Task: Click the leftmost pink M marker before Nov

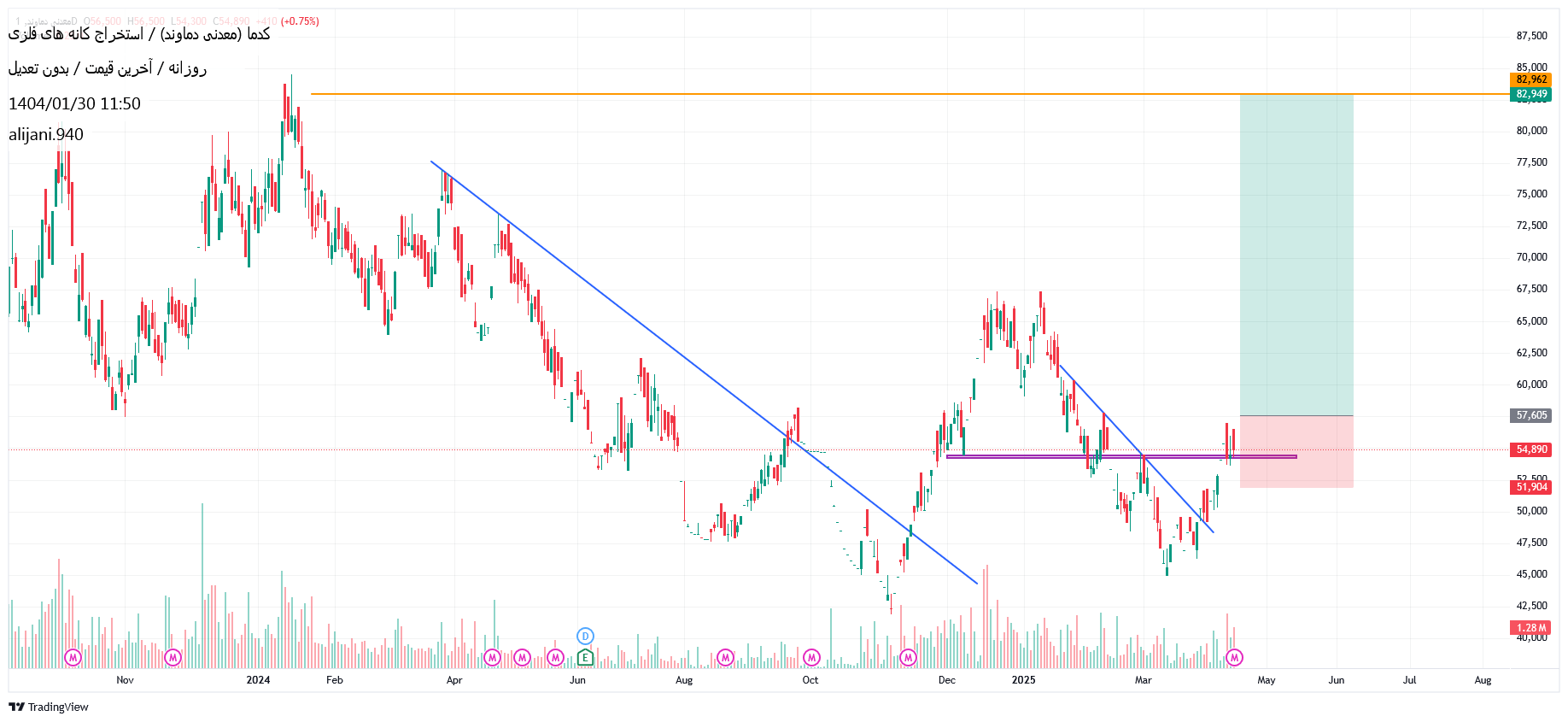Action: [x=73, y=657]
